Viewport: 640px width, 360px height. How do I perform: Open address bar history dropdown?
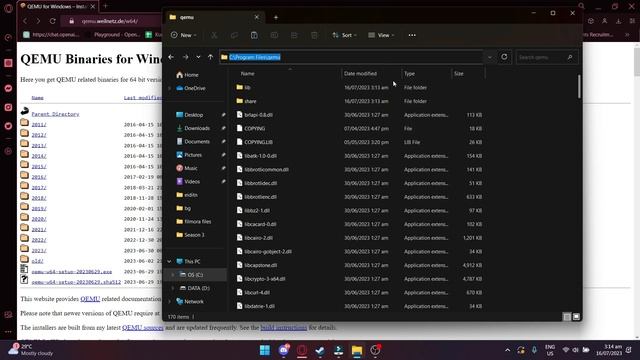(489, 57)
